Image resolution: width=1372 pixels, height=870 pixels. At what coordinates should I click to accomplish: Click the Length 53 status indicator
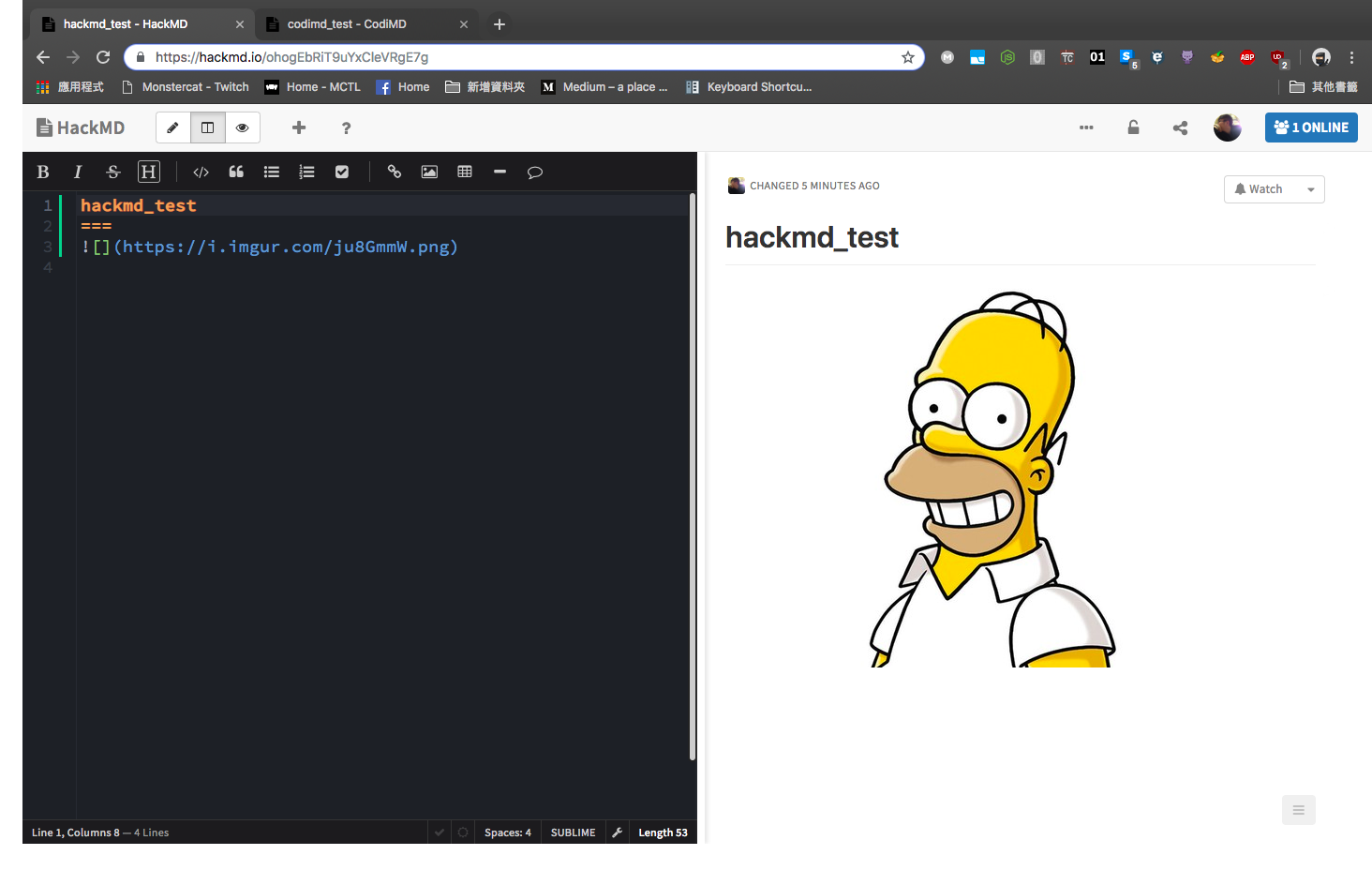(663, 832)
